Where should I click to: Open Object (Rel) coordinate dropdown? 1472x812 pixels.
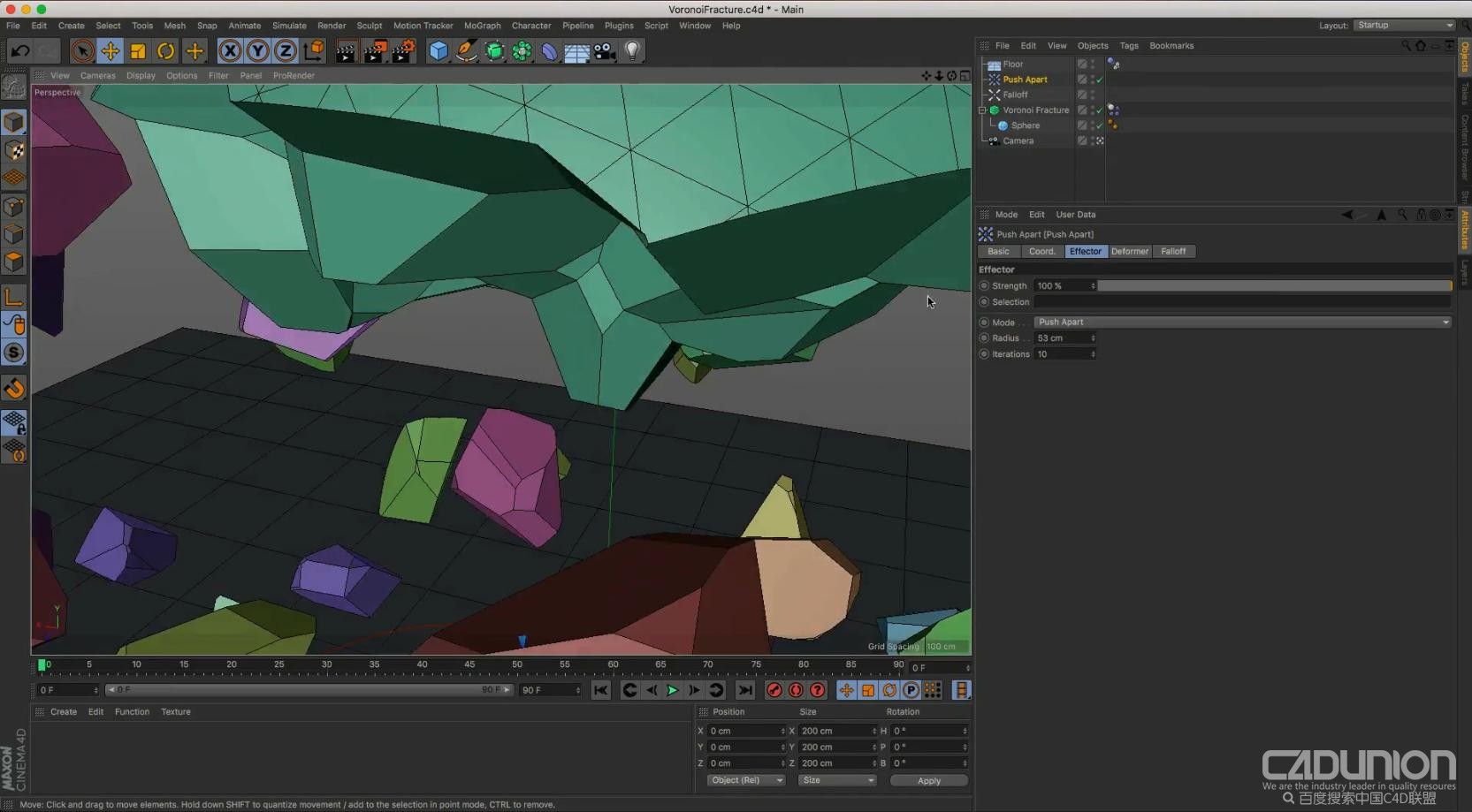(x=746, y=781)
